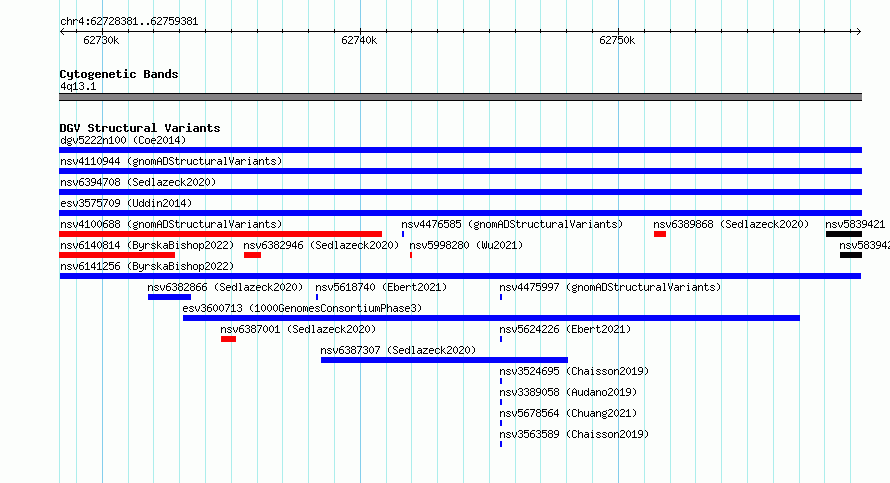890x483 pixels.
Task: Select the short blue bar under nsv6382866
Action: click(169, 297)
